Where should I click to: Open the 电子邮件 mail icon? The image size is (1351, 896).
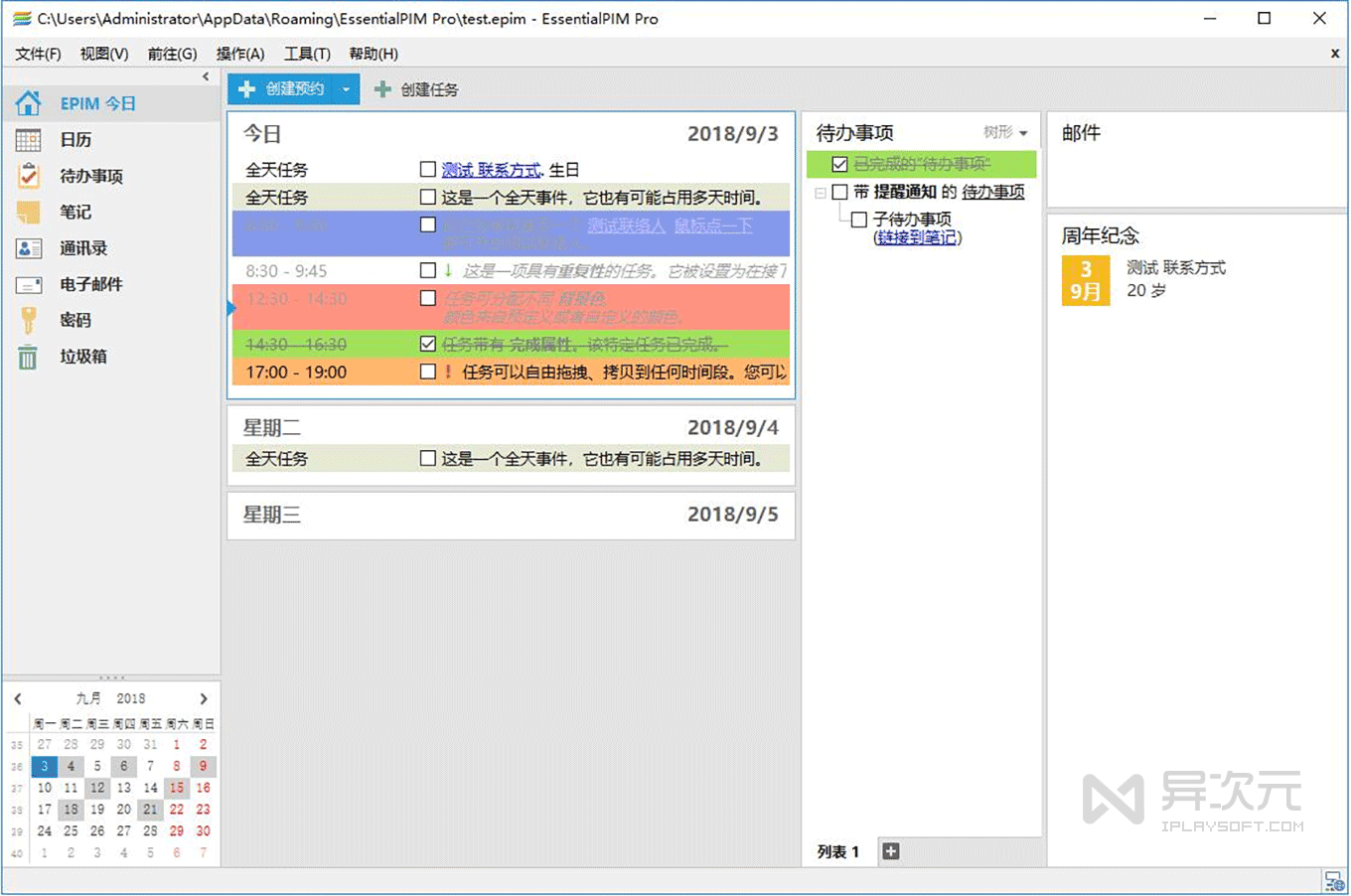29,285
